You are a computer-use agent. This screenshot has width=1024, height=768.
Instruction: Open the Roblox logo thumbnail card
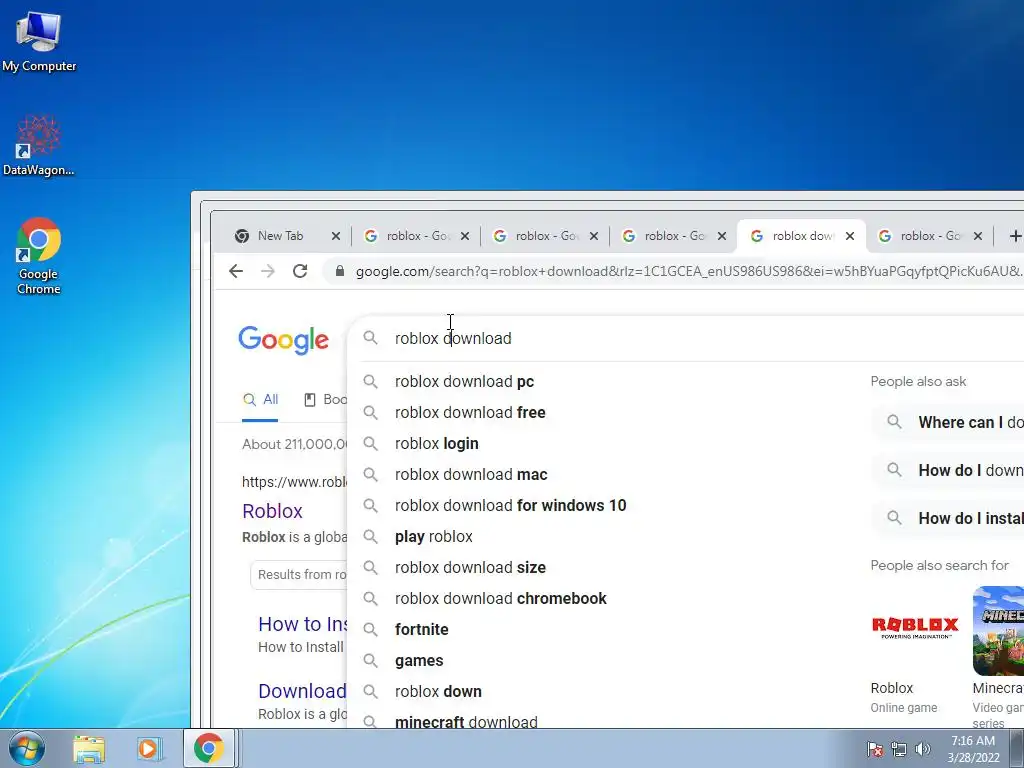coord(915,630)
